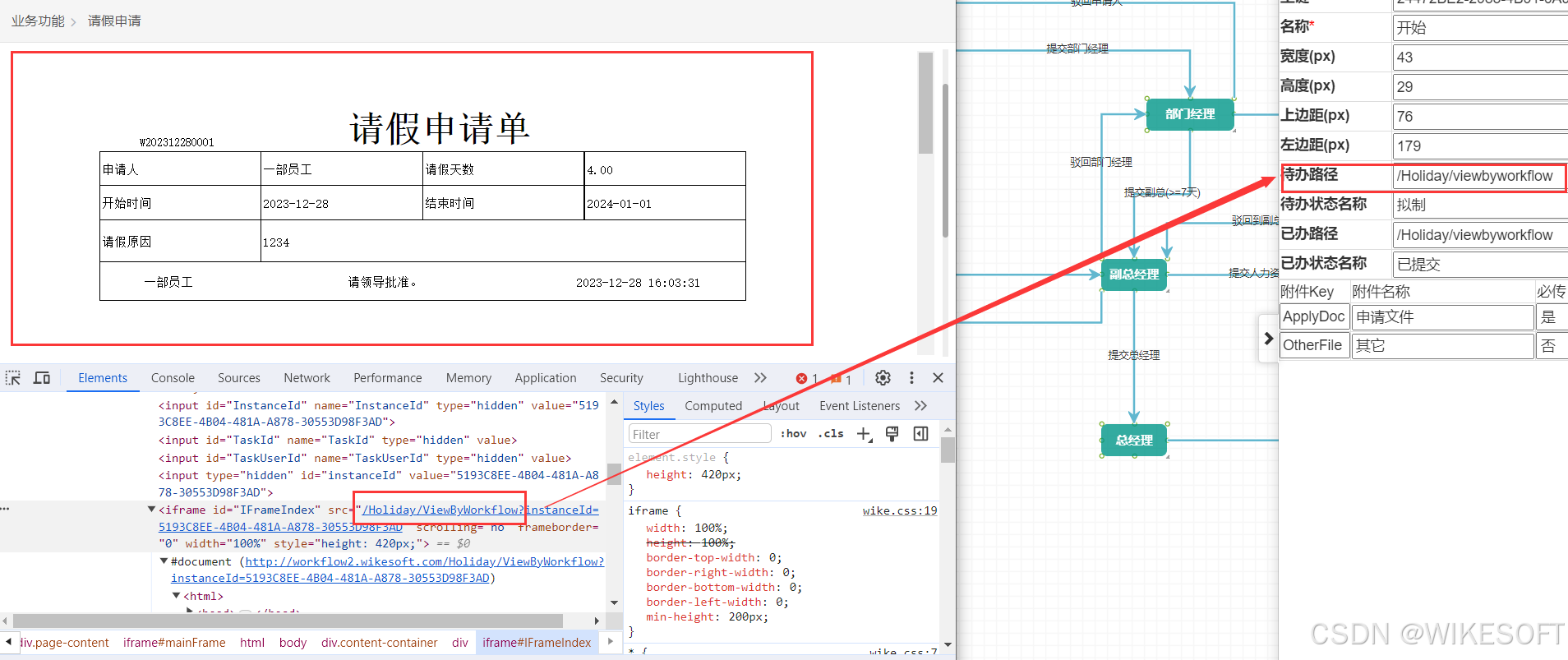Screen dimensions: 1568x660
Task: Click the red error count badge
Action: point(806,379)
